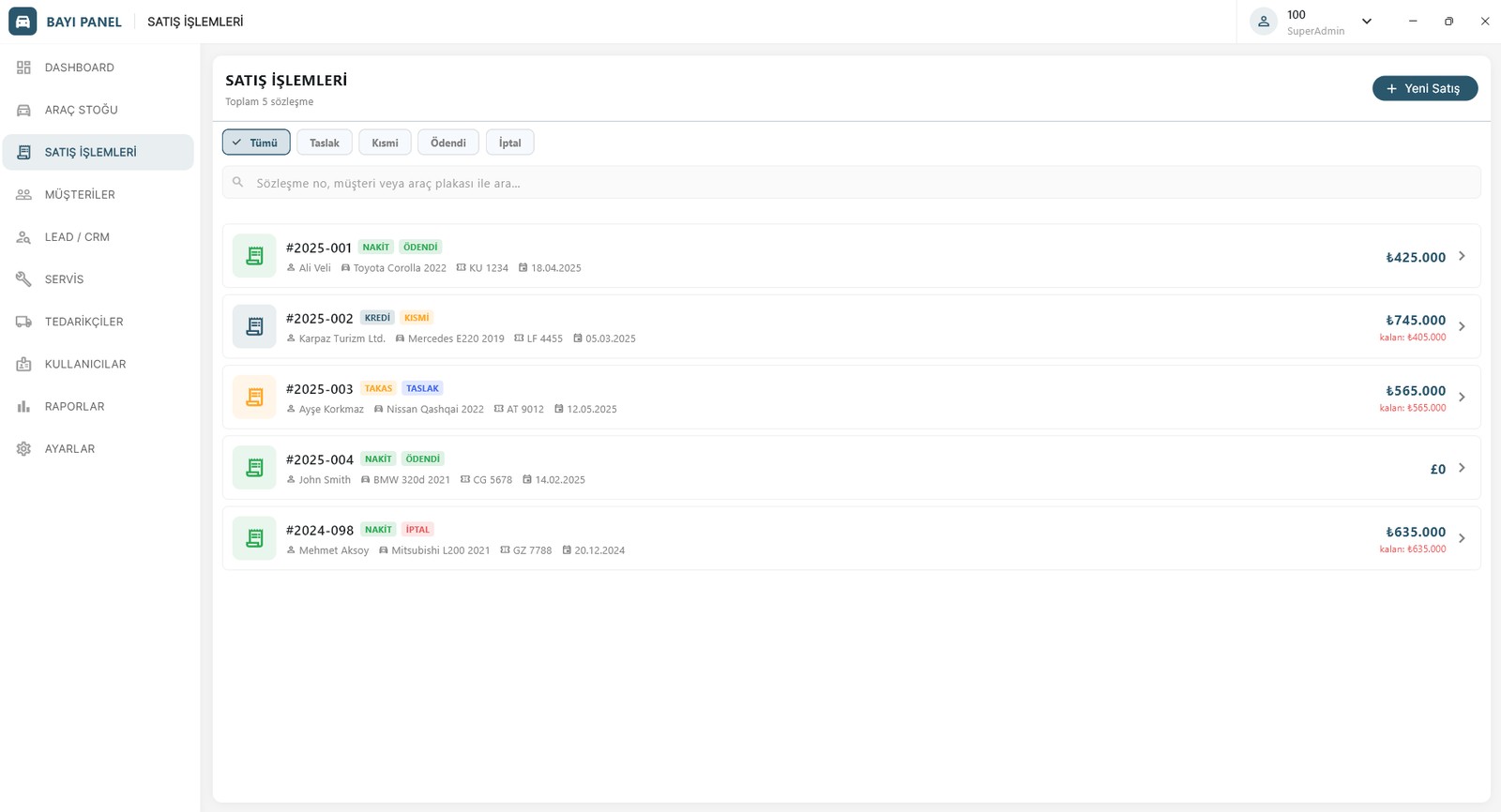
Task: Navigate to Lead / CRM section
Action: [x=99, y=237]
